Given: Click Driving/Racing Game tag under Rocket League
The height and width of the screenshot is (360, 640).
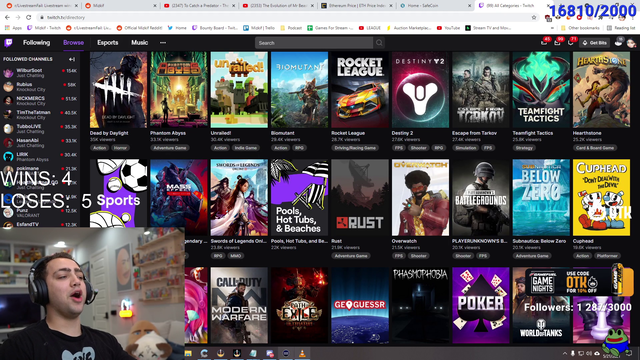Looking at the screenshot, I should tap(355, 148).
